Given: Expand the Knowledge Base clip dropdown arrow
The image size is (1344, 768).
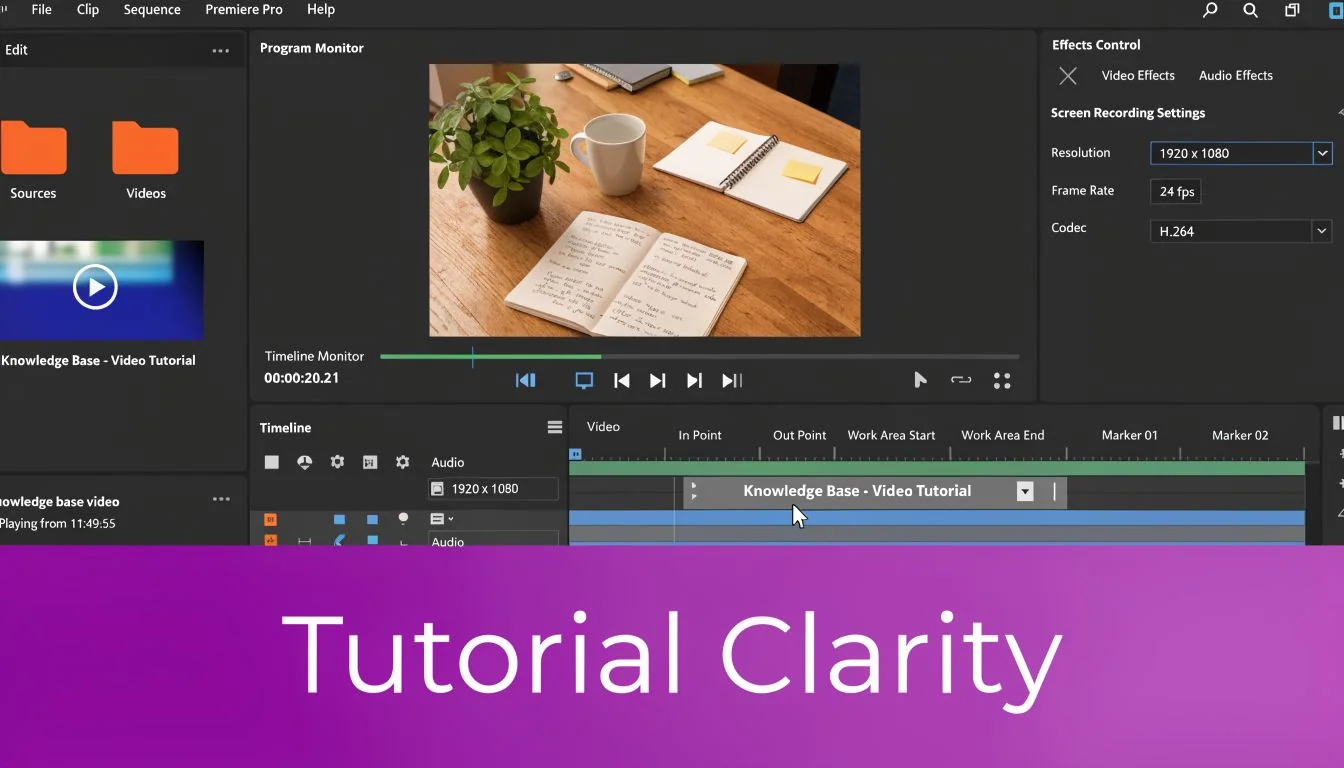Looking at the screenshot, I should [1025, 491].
